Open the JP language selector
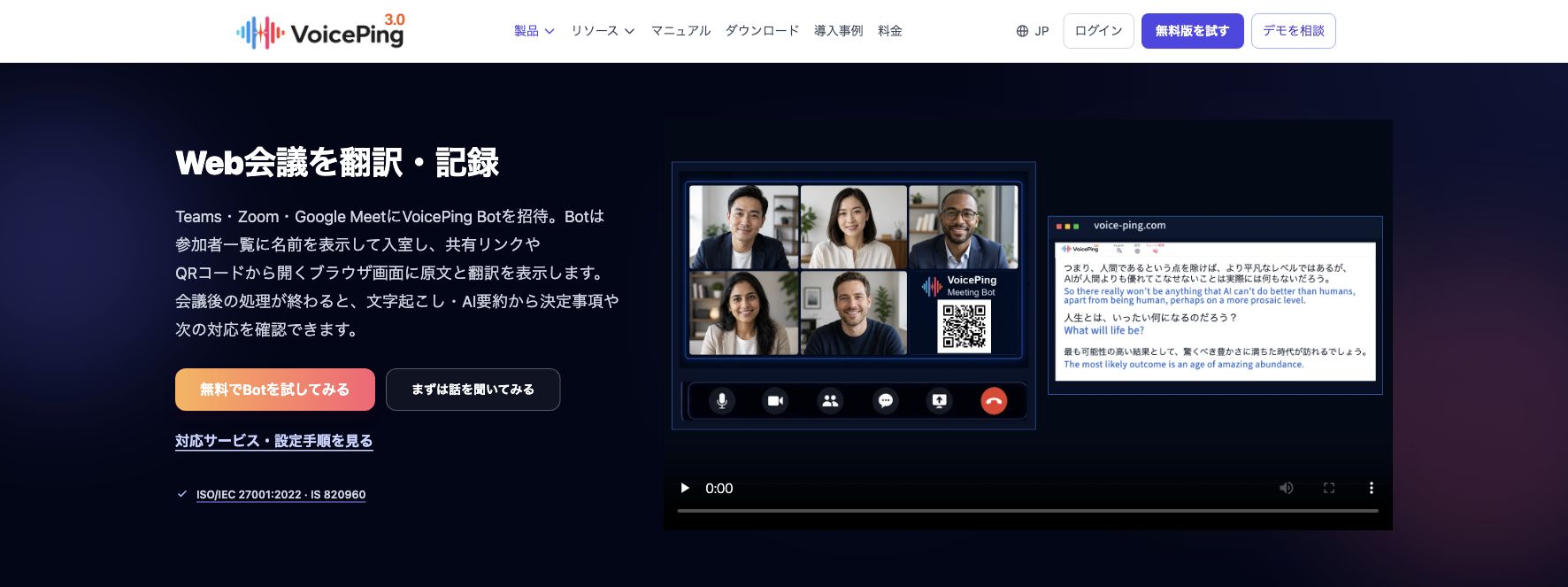Viewport: 1568px width, 587px height. (x=1033, y=31)
